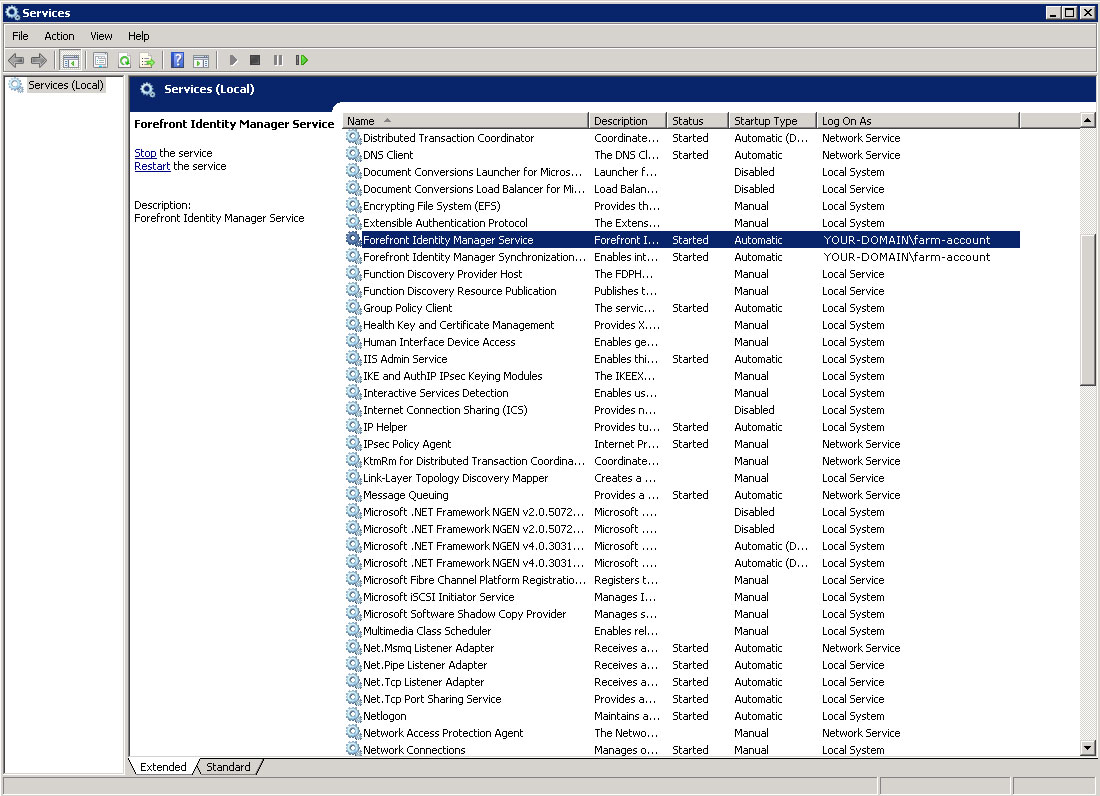1100x796 pixels.
Task: Click the Start Service play icon
Action: [233, 60]
